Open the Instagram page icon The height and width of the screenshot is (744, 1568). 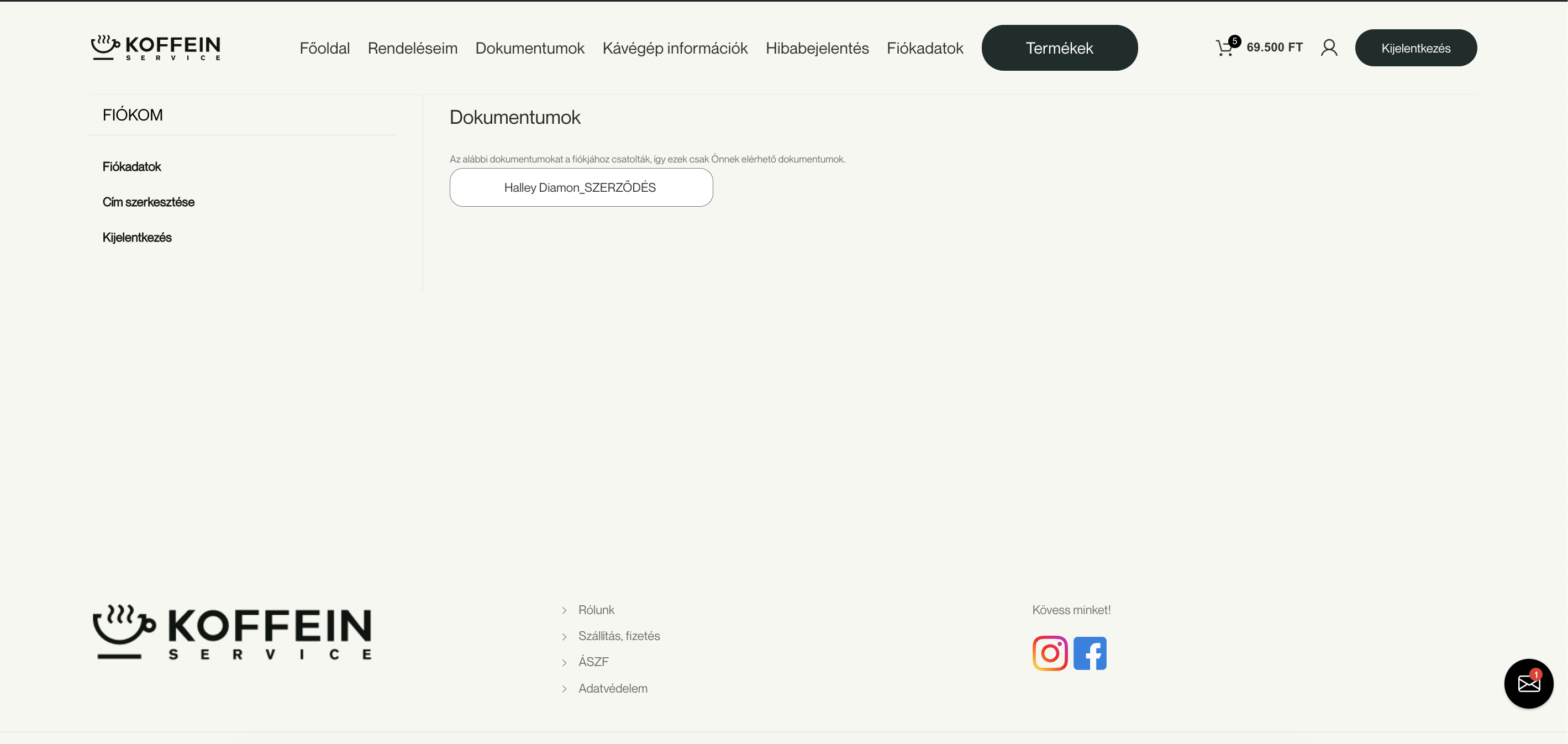pyautogui.click(x=1050, y=653)
